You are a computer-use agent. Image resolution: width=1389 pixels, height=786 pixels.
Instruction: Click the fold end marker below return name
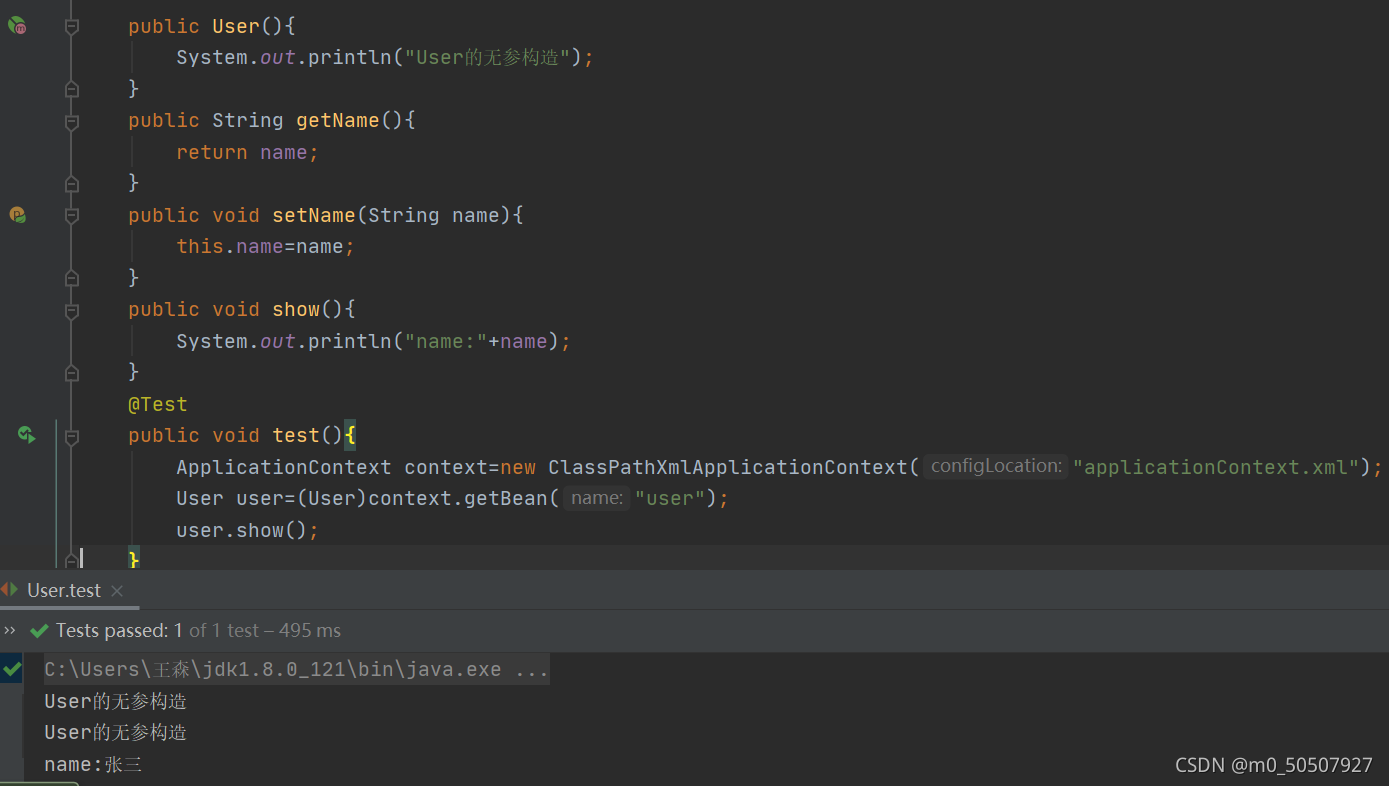[x=72, y=184]
